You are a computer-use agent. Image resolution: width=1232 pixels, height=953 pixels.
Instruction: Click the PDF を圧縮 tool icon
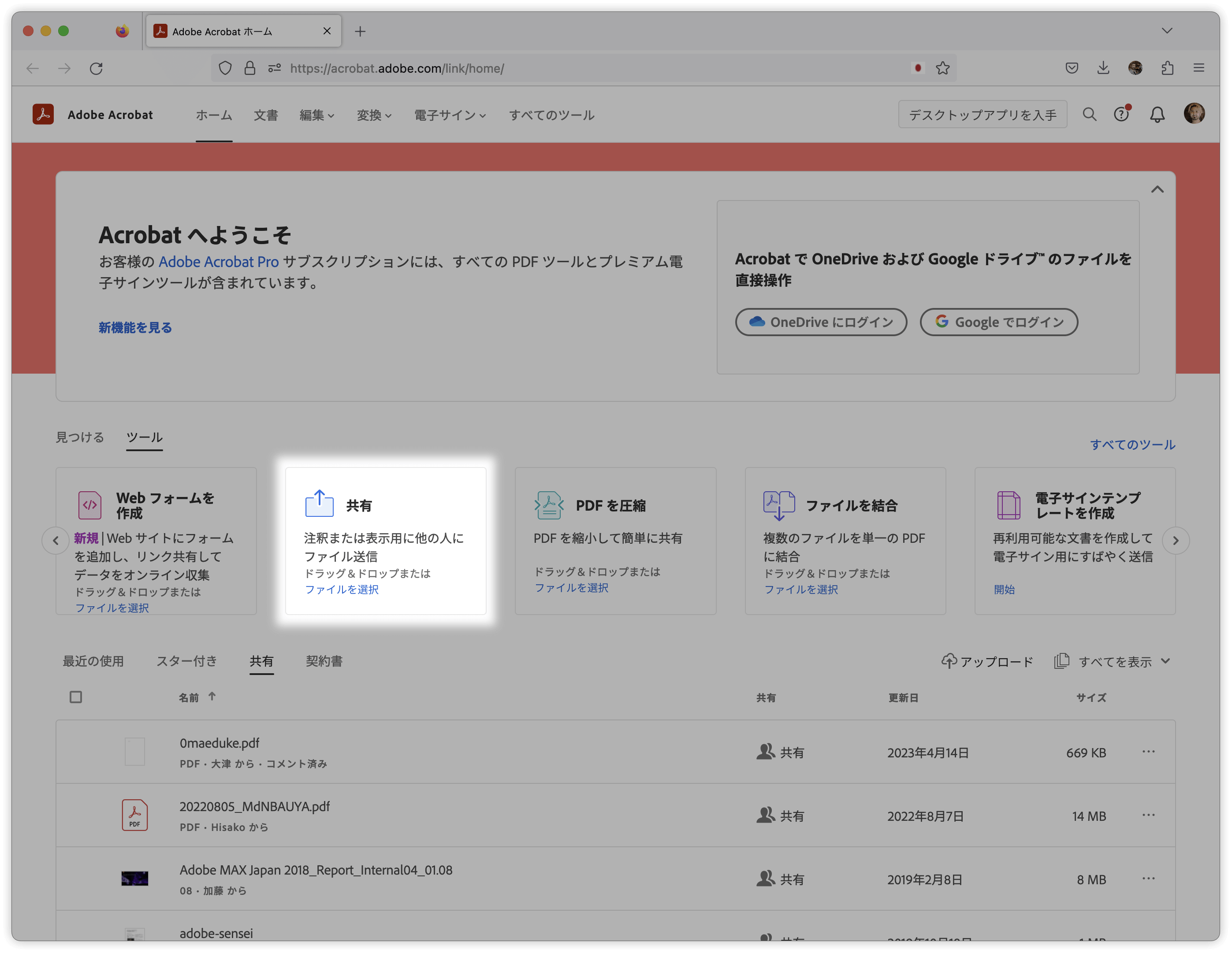point(549,504)
